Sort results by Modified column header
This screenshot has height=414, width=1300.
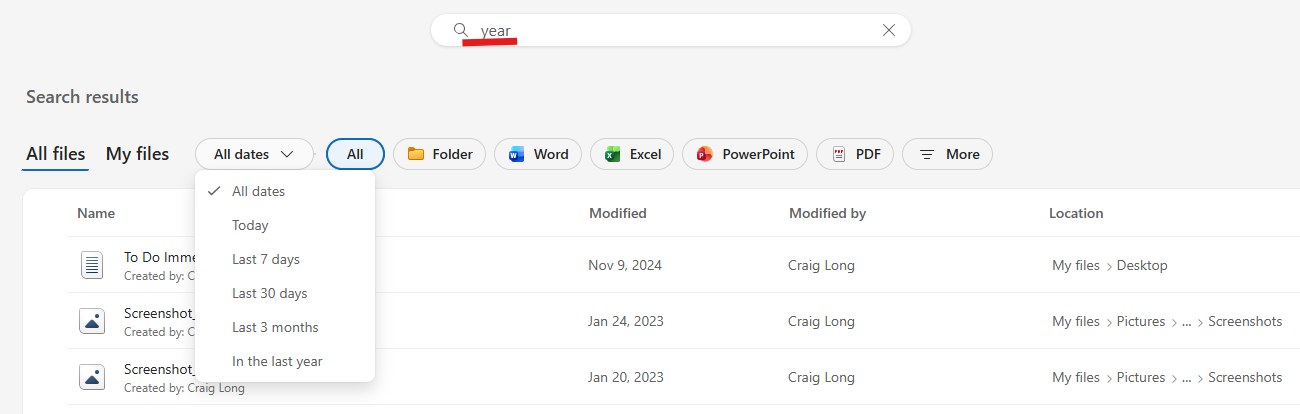(x=618, y=213)
